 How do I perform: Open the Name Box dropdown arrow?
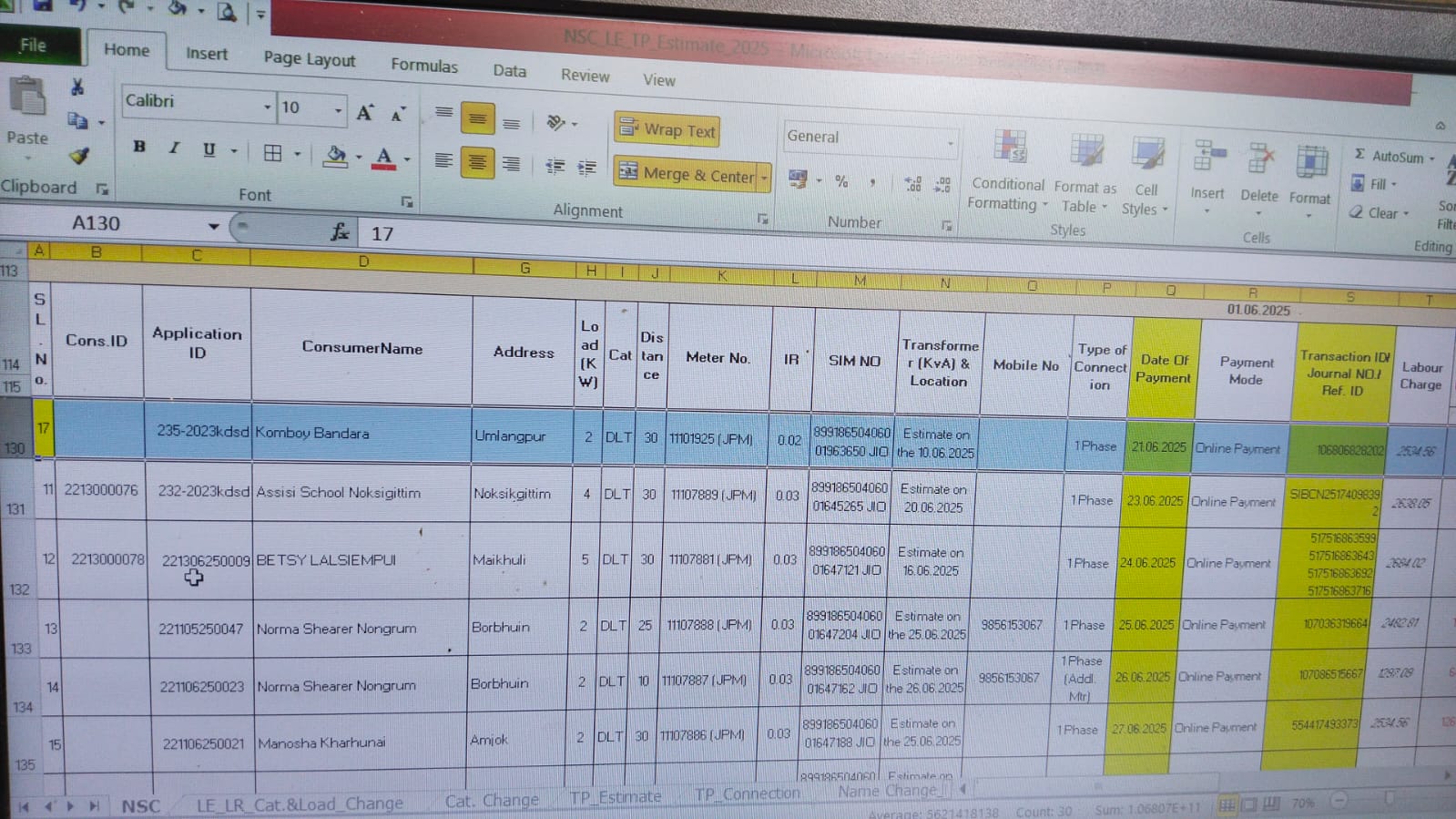click(213, 226)
